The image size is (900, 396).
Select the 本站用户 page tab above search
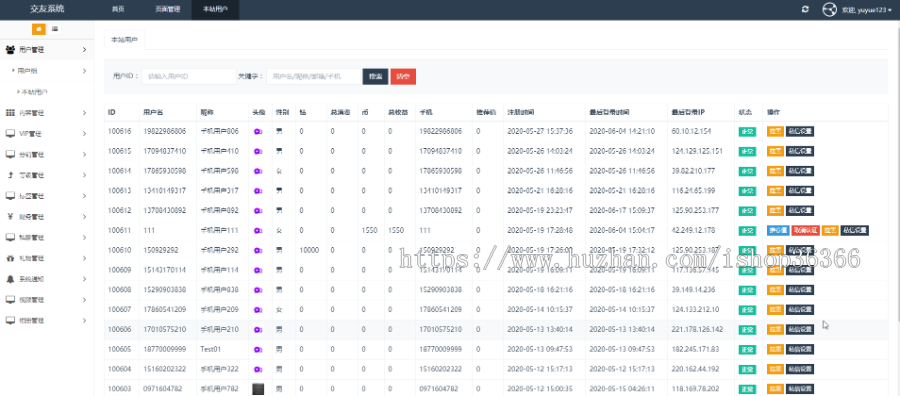click(x=125, y=40)
